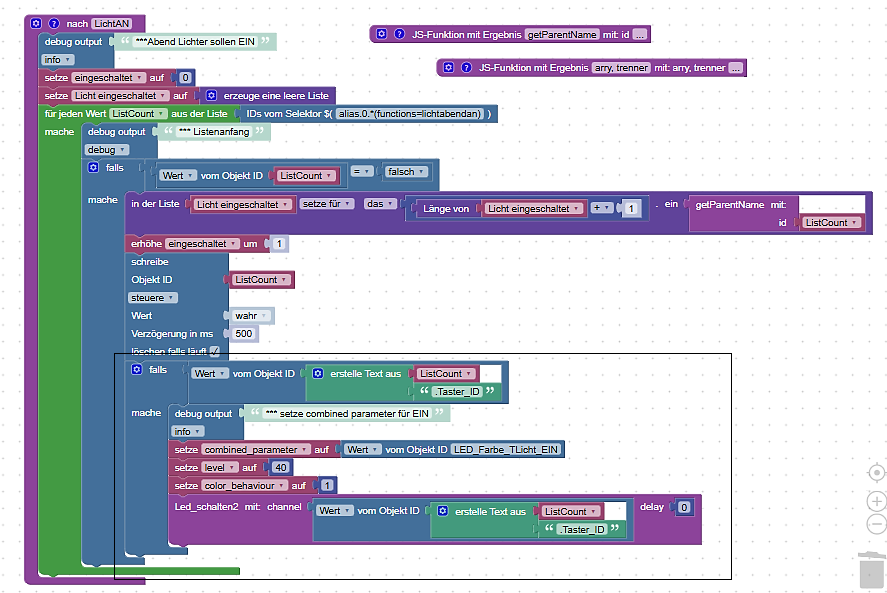Zoom out the workspace with minus icon
Viewport: 887px width, 593px height.
pyautogui.click(x=876, y=524)
